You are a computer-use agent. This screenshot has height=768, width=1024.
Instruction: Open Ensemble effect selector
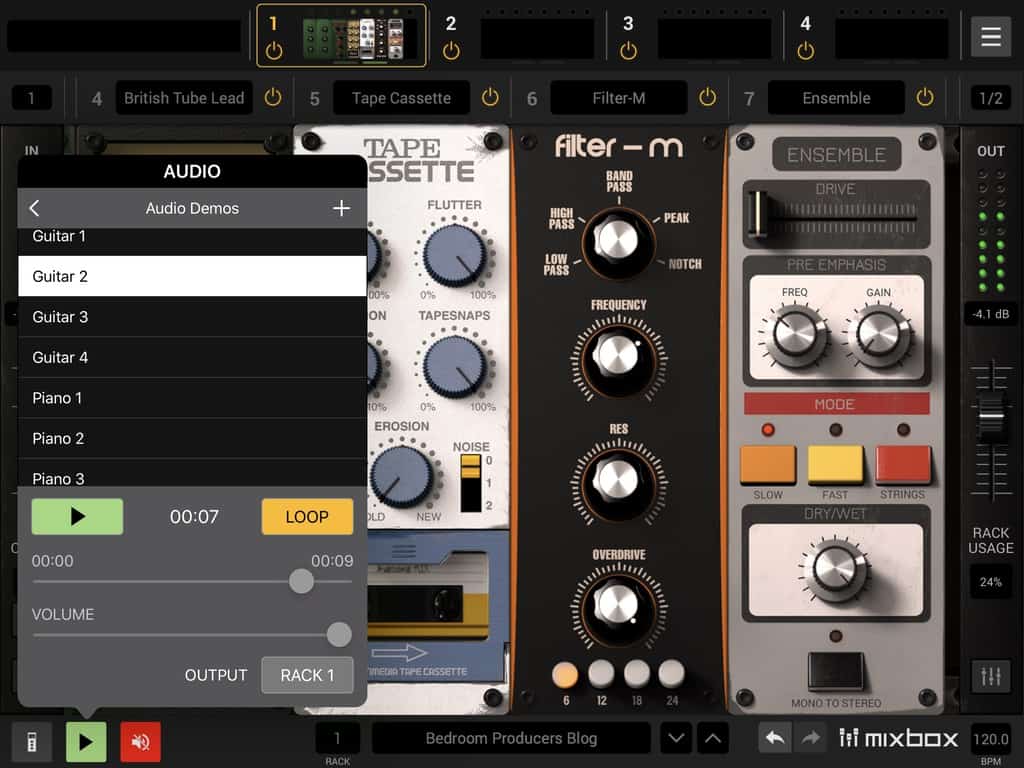[836, 98]
